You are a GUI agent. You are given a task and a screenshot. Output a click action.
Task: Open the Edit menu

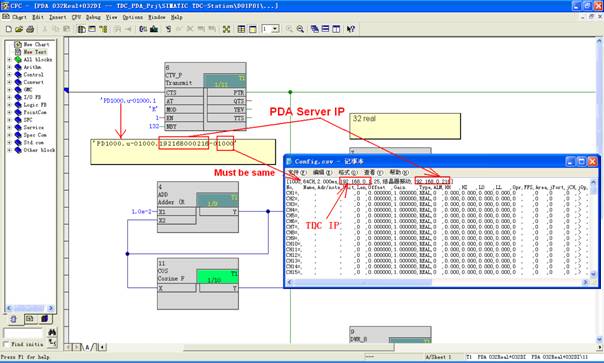pos(38,17)
